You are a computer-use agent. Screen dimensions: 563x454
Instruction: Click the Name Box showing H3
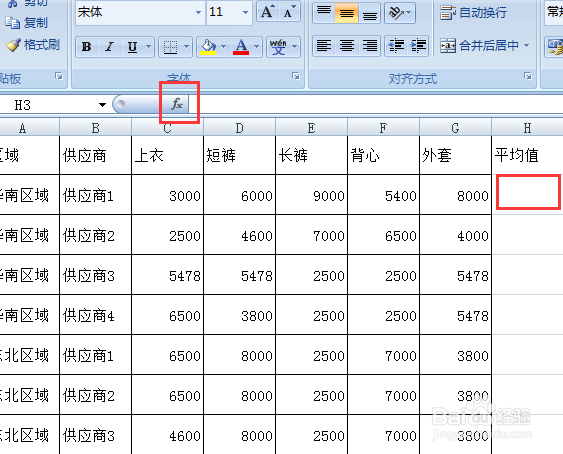click(48, 105)
